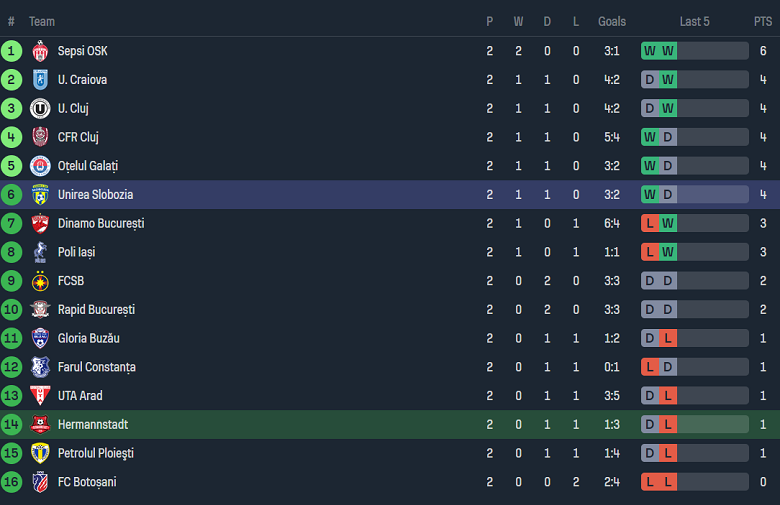Screen dimensions: 780x505
Task: Click the Sepsi OSK club crest
Action: click(40, 51)
